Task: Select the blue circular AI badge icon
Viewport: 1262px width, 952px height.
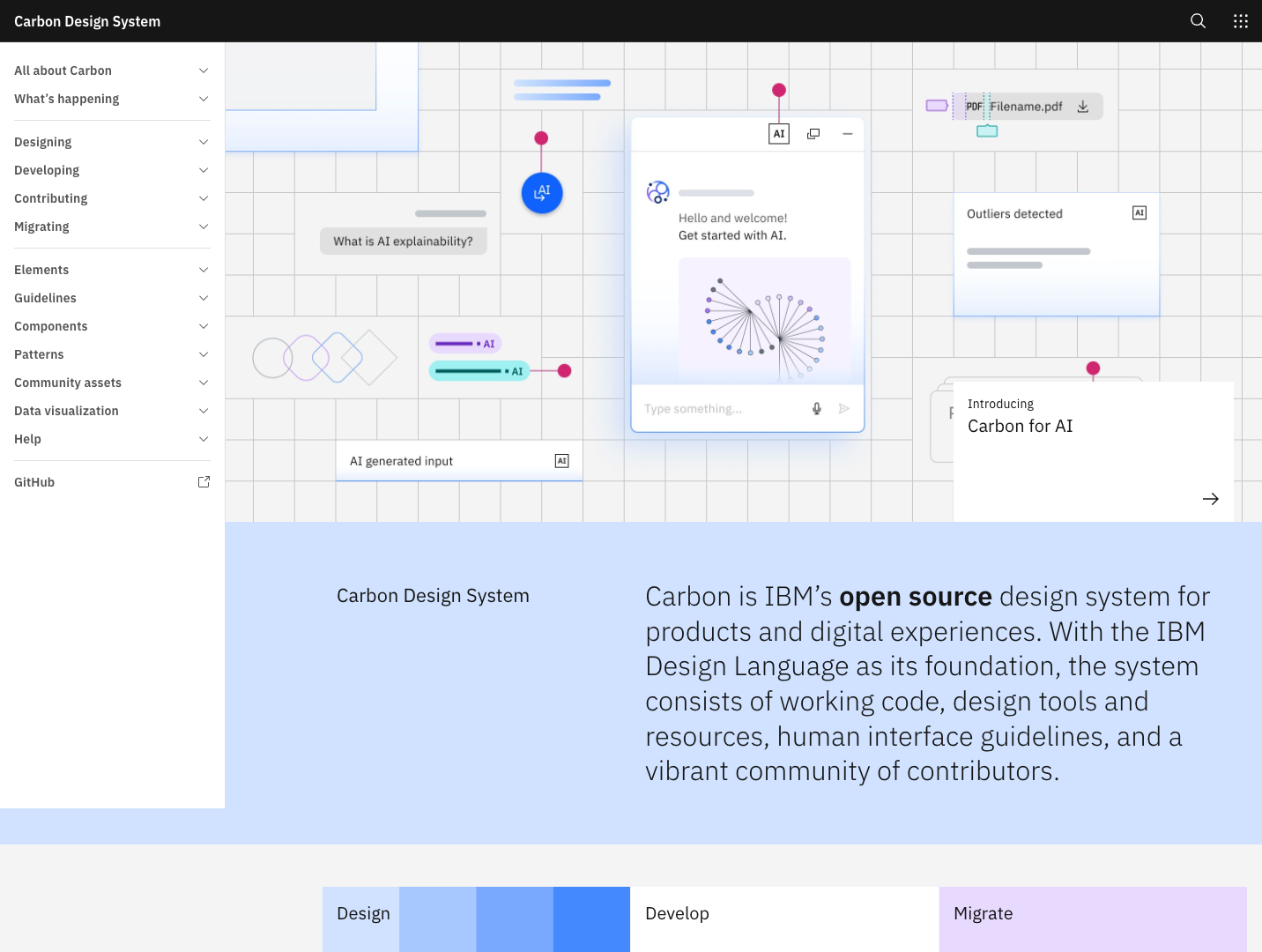Action: [x=541, y=192]
